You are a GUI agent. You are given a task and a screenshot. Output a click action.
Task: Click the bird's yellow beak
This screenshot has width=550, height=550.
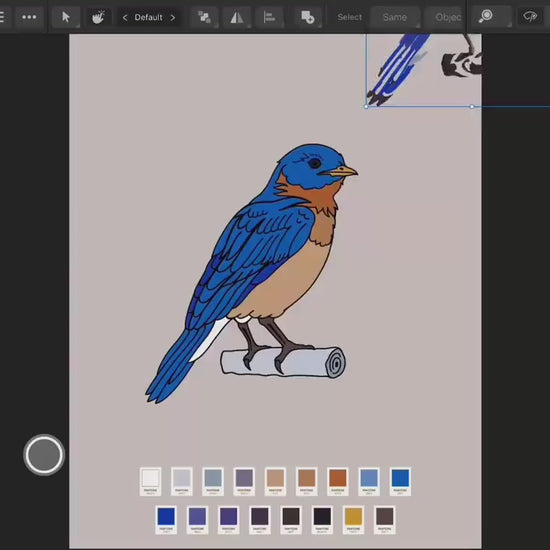pos(340,172)
